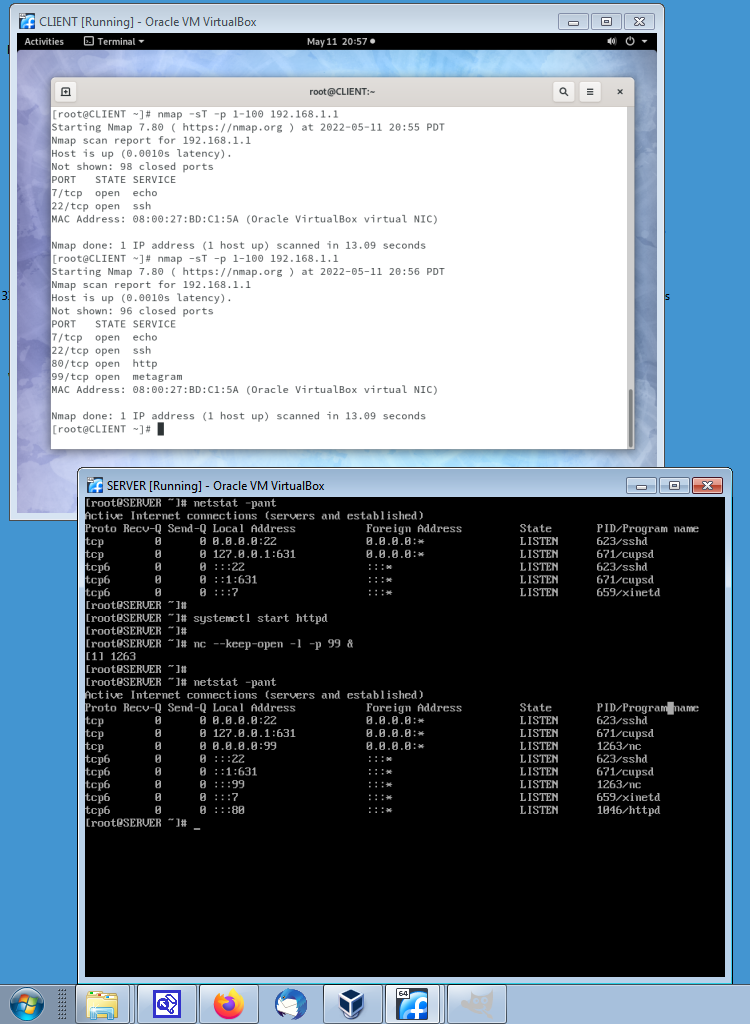The image size is (750, 1024).
Task: Click the power icon in GNOME top bar
Action: 630,42
